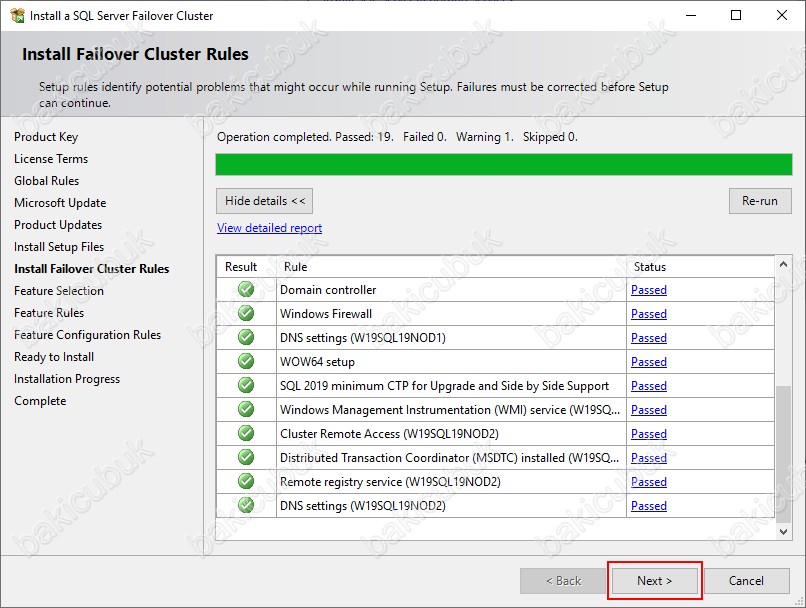
Task: Click green check icon for WOW64 setup rule
Action: (246, 361)
